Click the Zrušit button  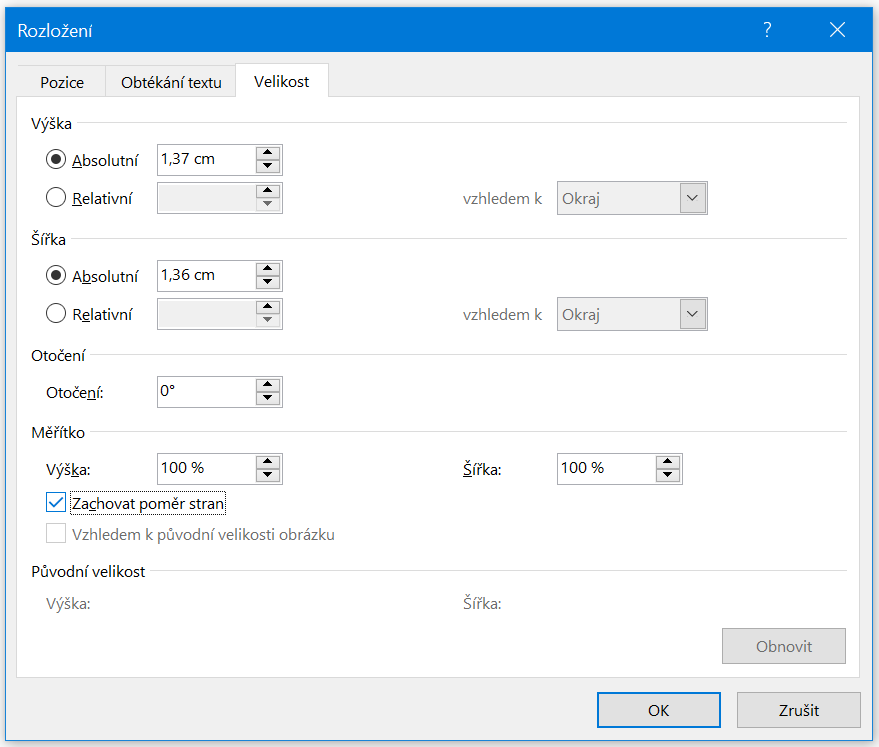tap(798, 710)
